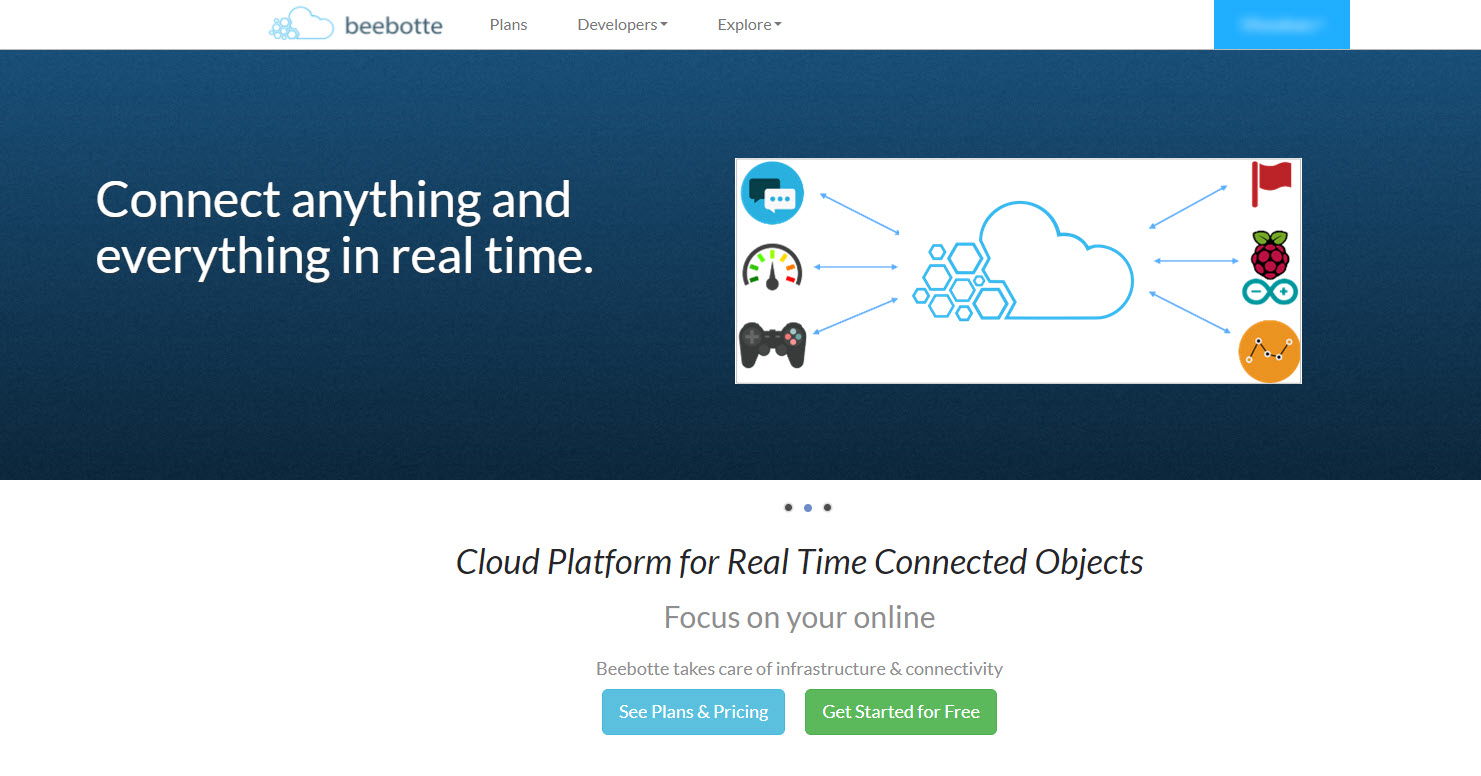1481x776 pixels.
Task: Click the game controller icon
Action: 771,344
